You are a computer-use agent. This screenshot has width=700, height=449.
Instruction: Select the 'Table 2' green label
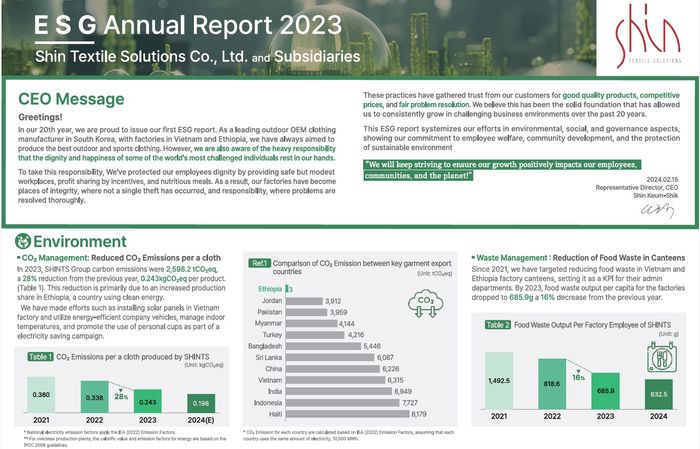(x=497, y=324)
